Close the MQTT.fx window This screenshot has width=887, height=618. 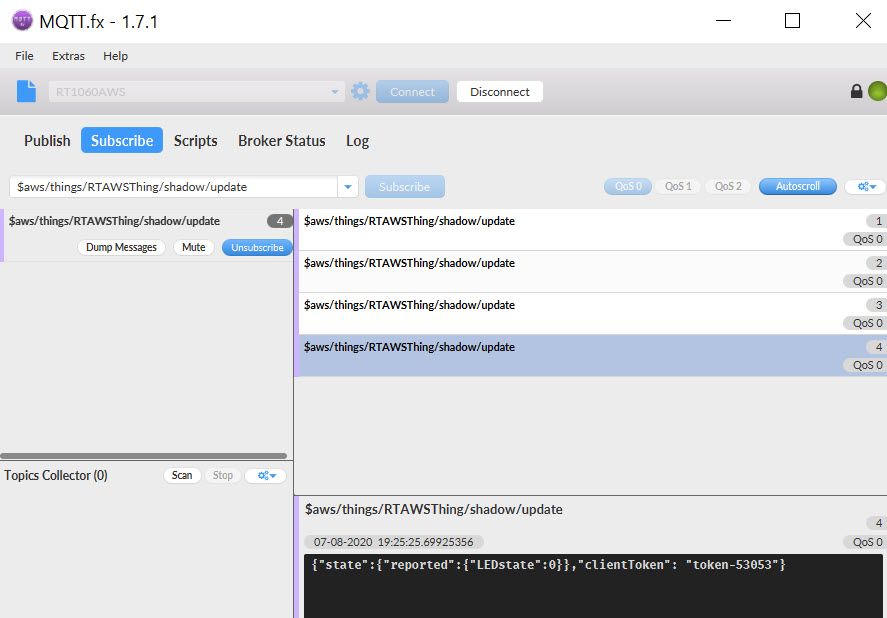click(863, 21)
